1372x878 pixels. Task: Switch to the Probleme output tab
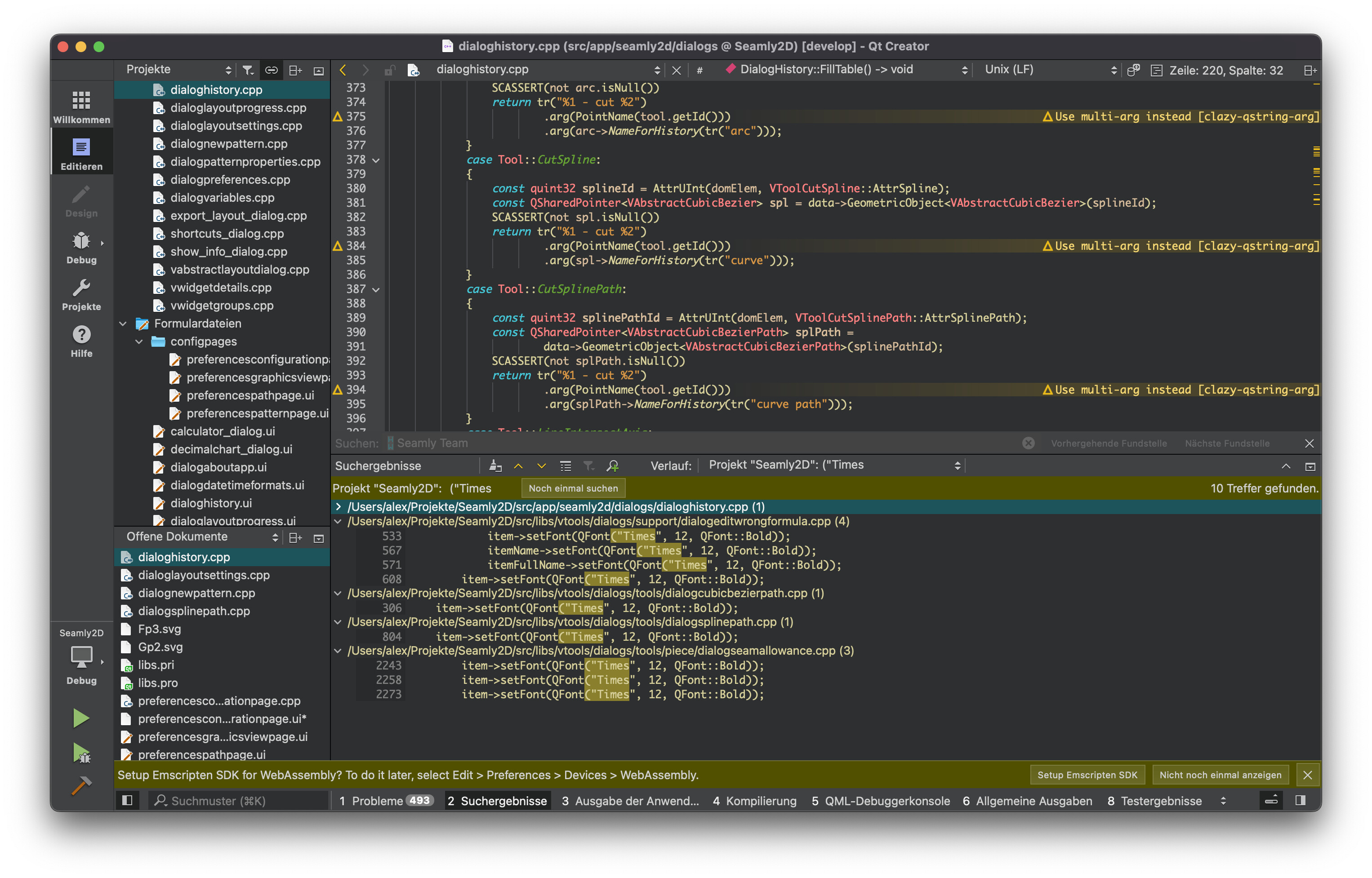pos(386,800)
